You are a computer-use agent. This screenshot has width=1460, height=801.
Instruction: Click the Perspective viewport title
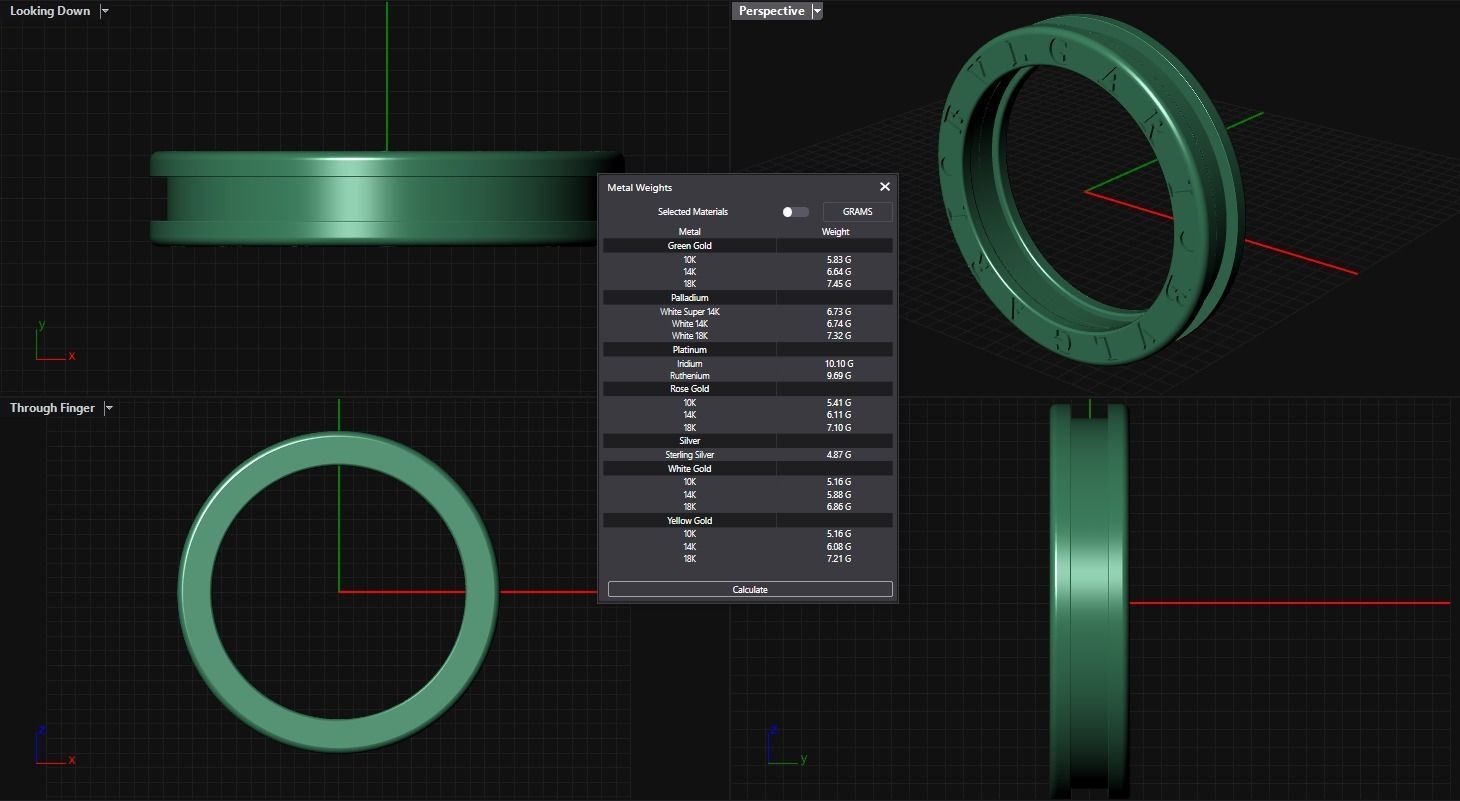click(x=771, y=11)
